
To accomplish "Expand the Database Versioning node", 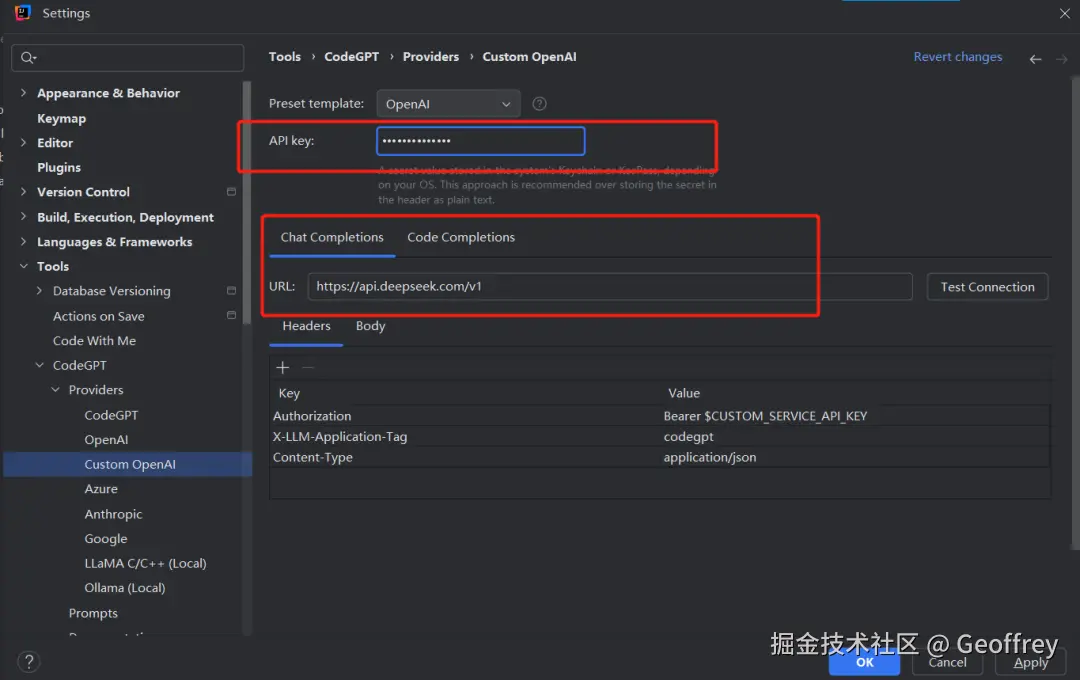I will (39, 291).
